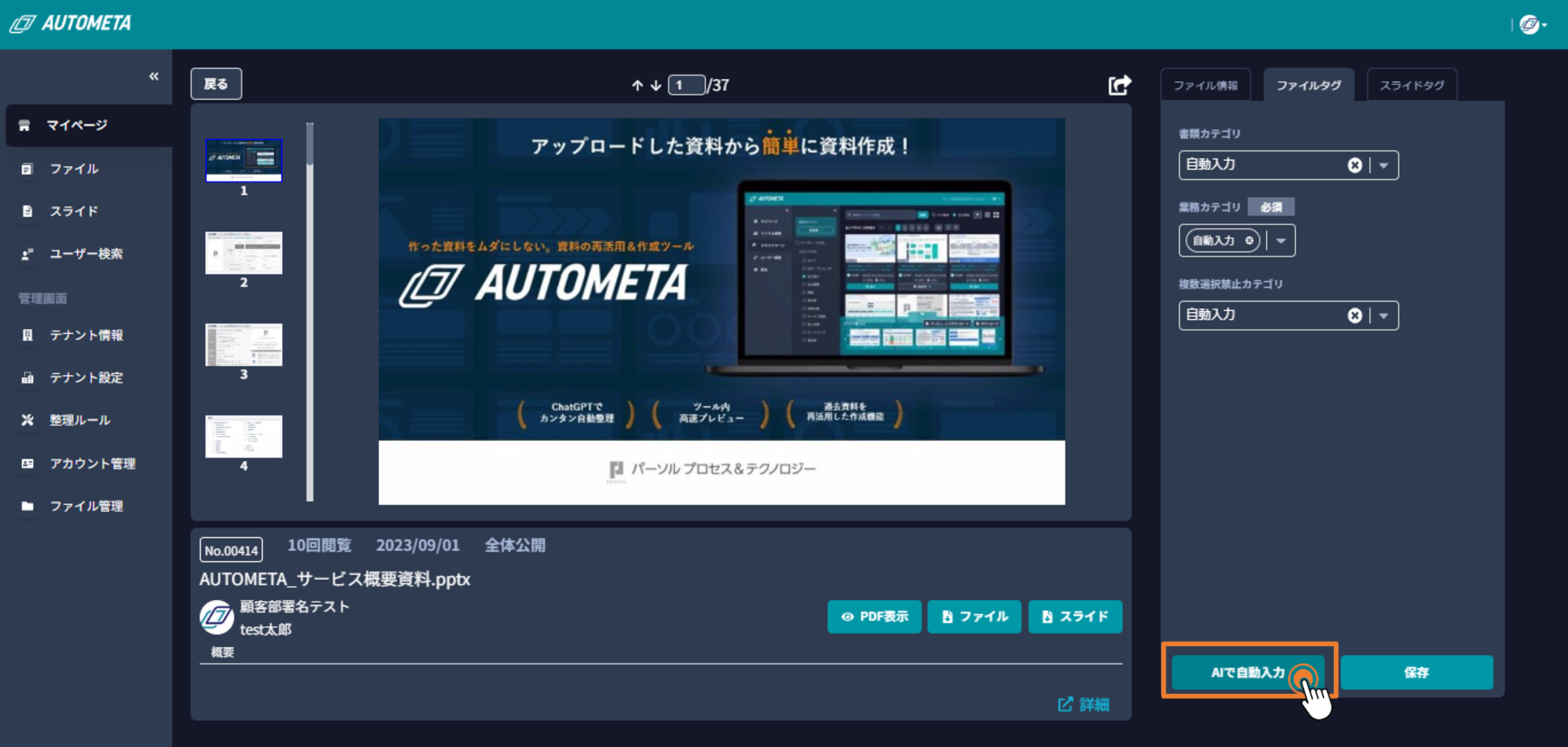The image size is (1568, 747).
Task: Select slide thumbnail 2
Action: click(x=243, y=253)
